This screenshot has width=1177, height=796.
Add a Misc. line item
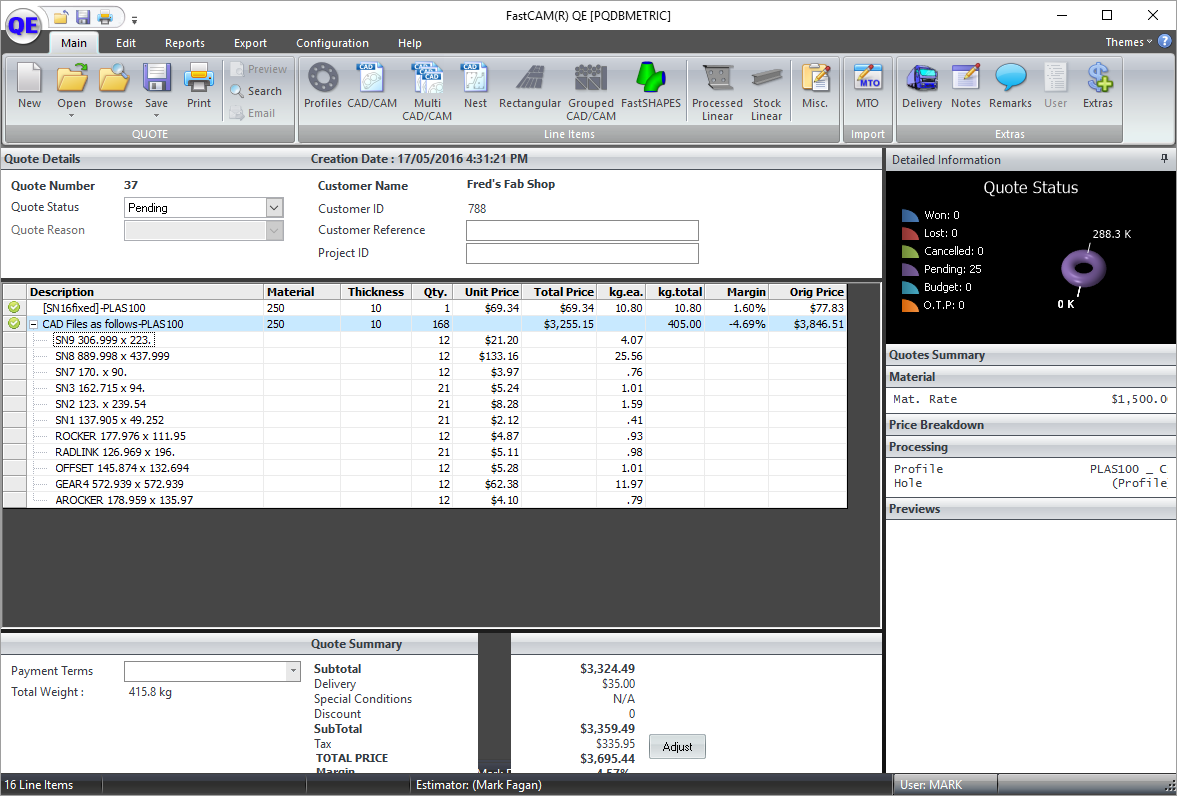[x=815, y=86]
